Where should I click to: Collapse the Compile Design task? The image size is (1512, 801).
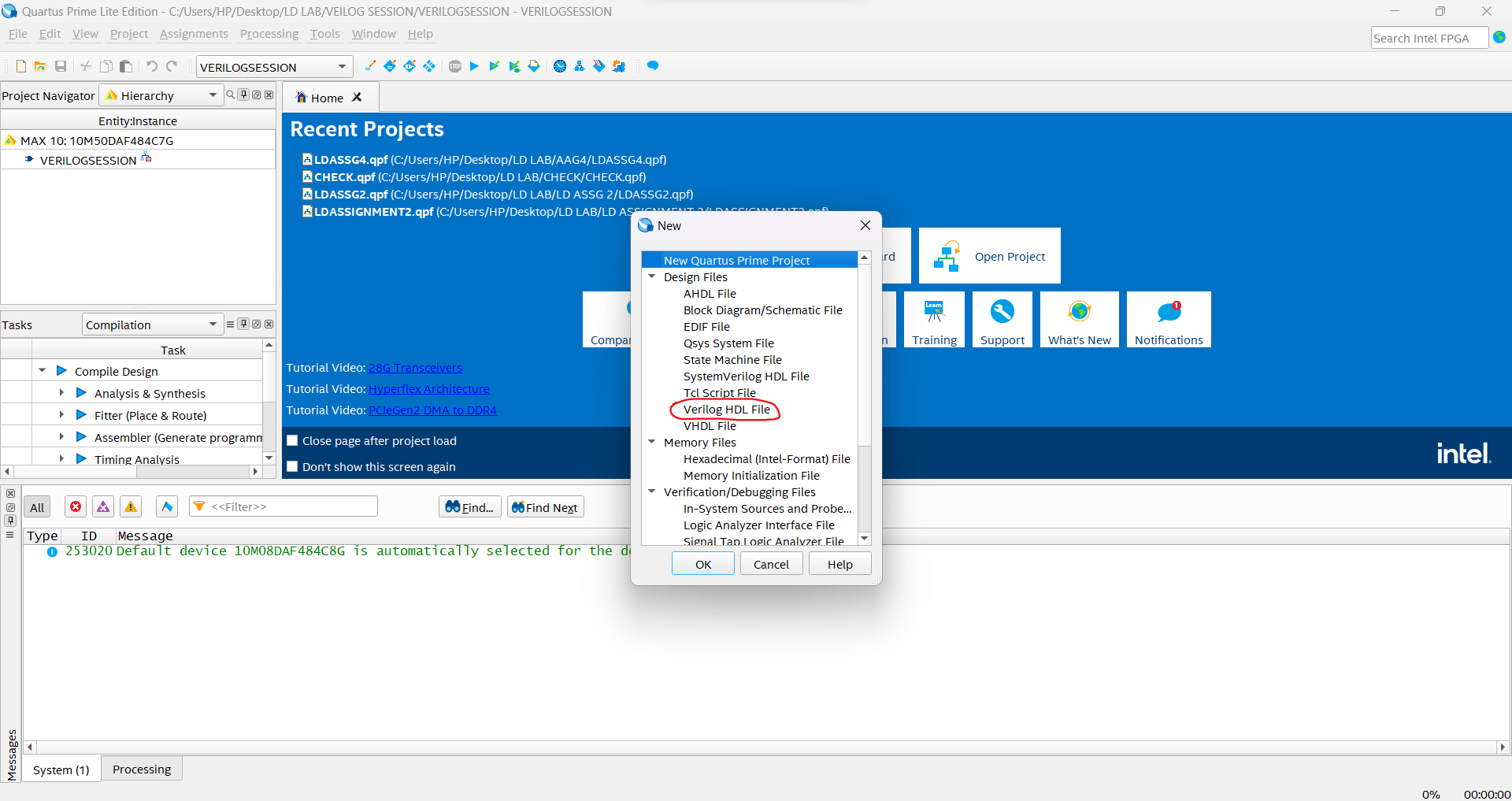(x=43, y=370)
